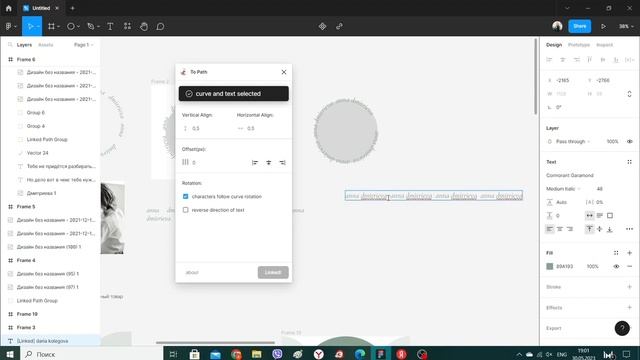The width and height of the screenshot is (640, 360).
Task: Set text align left in Text panel
Action: click(550, 229)
